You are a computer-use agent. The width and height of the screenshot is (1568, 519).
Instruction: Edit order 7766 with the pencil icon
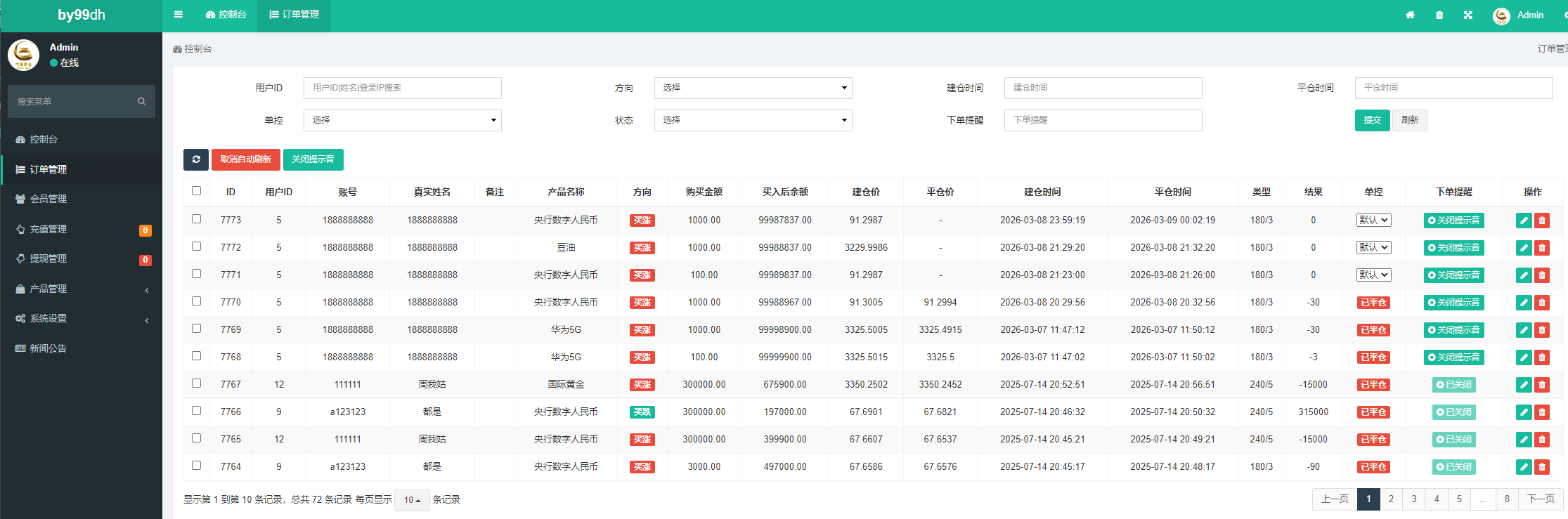(x=1524, y=412)
